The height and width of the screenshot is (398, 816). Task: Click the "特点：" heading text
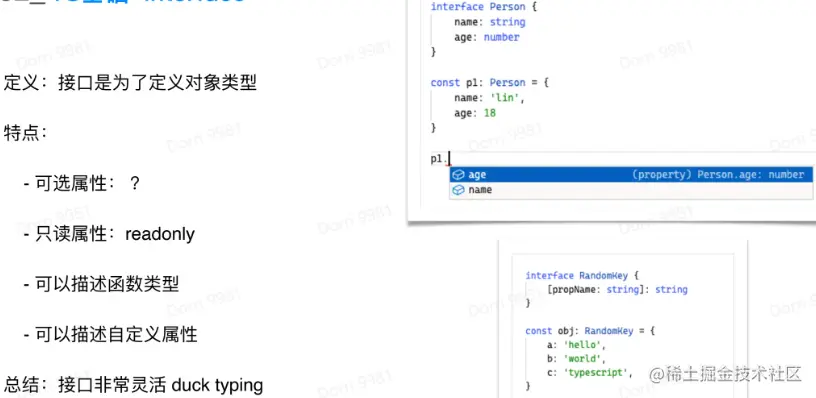(x=26, y=133)
